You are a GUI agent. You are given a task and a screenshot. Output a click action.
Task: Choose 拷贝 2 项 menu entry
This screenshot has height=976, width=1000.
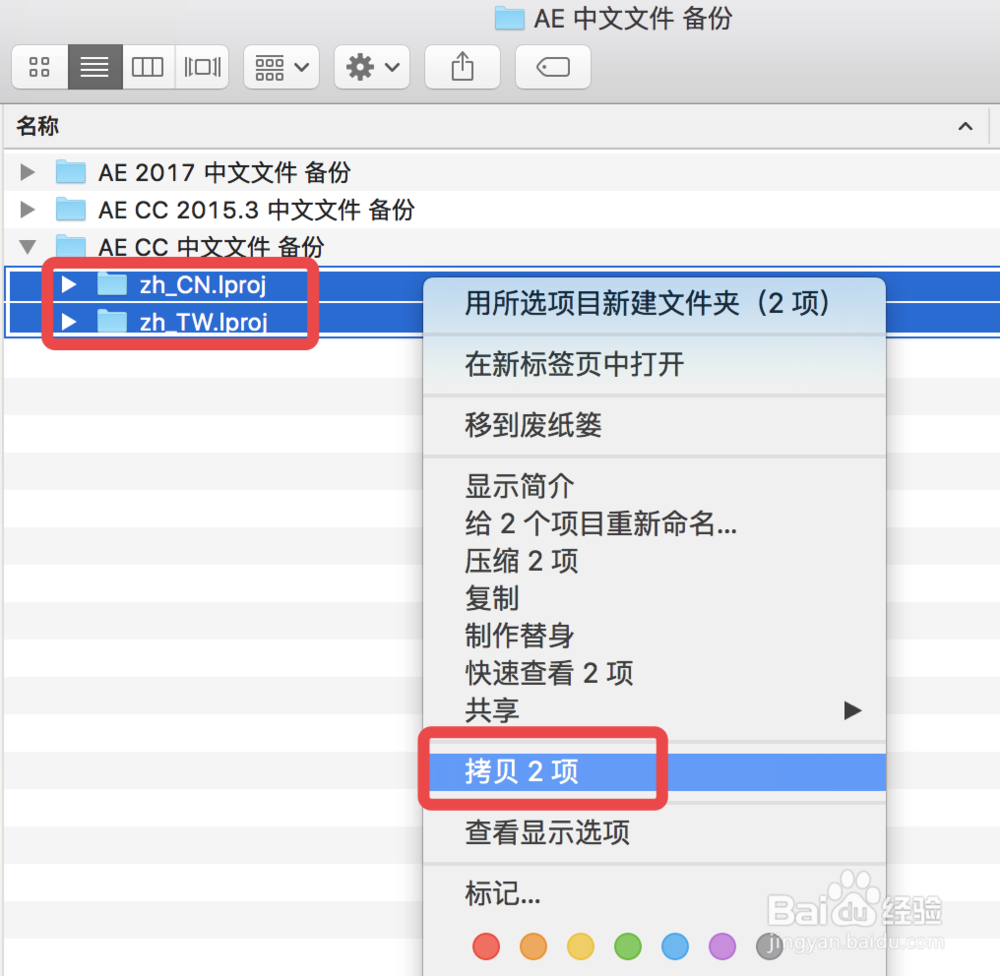click(654, 772)
